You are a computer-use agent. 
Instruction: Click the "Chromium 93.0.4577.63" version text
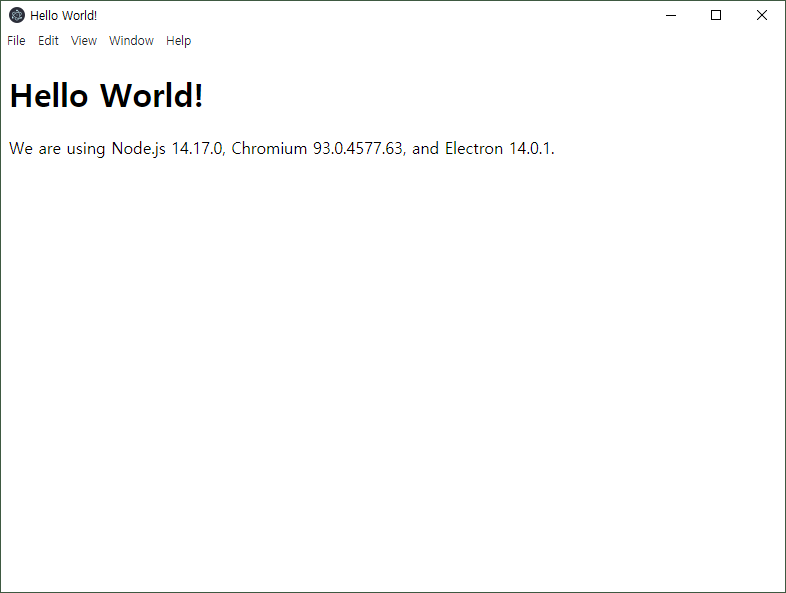coord(317,148)
